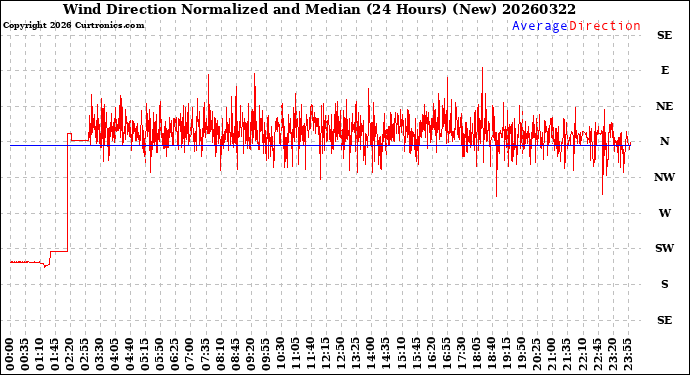
Task: Click the "SE" label just above "E"
Action: (x=664, y=35)
